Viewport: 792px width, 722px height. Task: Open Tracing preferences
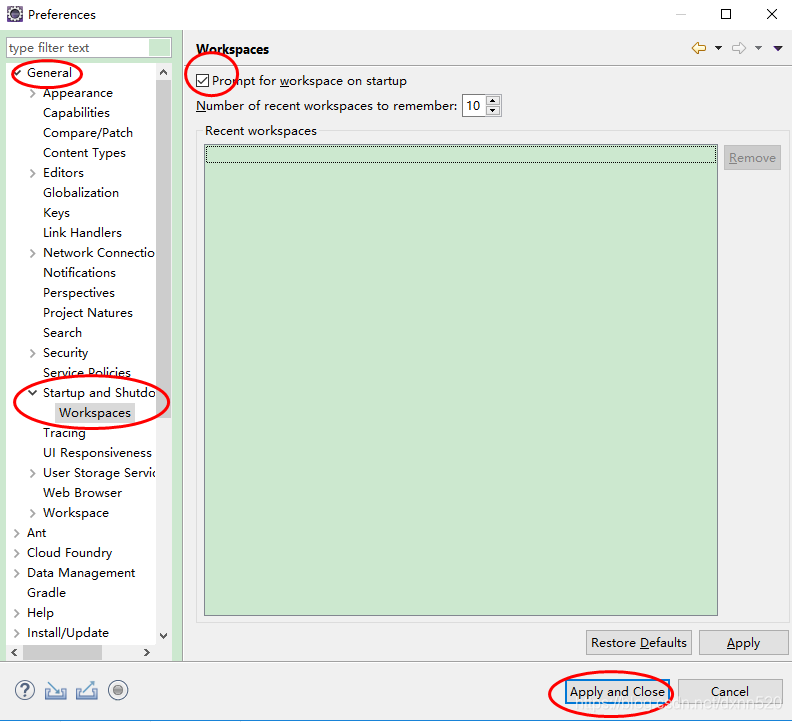pyautogui.click(x=64, y=433)
